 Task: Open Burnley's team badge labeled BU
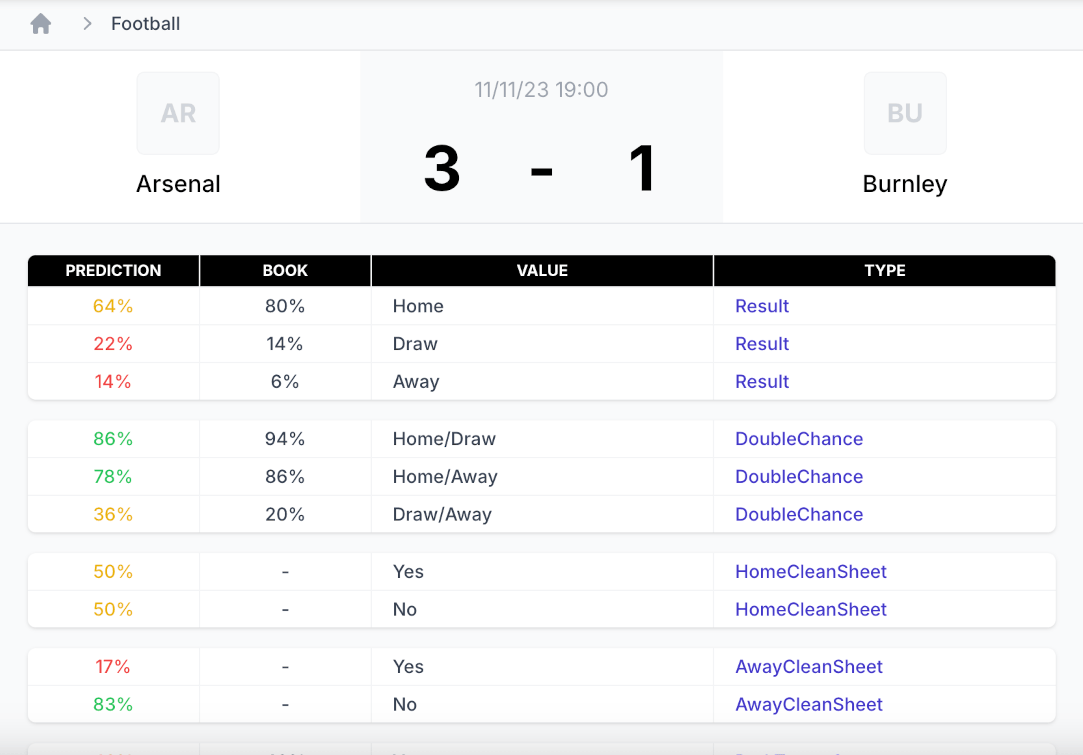point(905,113)
